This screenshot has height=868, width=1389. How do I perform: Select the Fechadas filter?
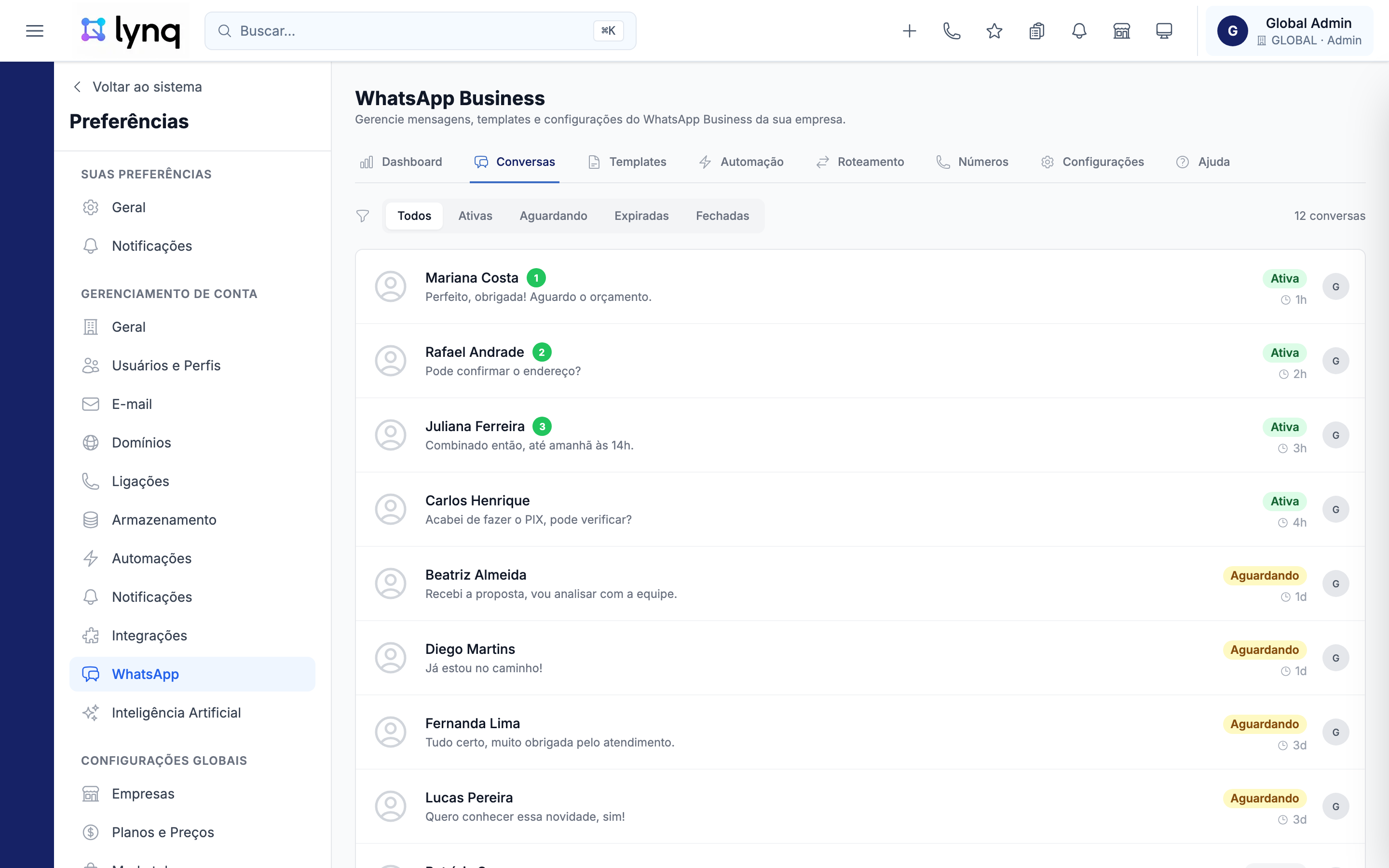pos(722,216)
